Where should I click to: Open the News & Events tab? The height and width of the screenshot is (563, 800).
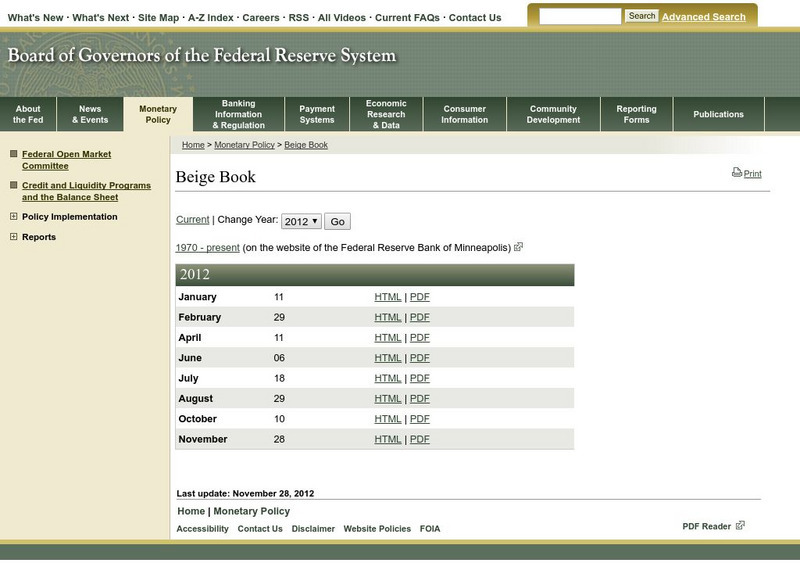90,114
